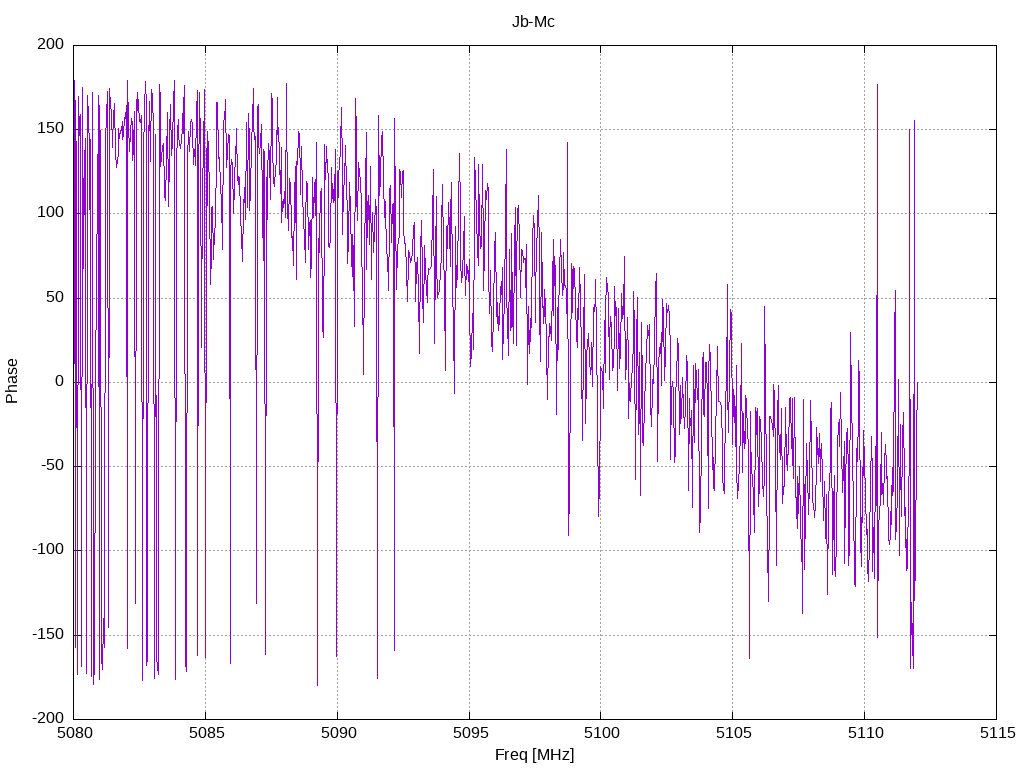Click the 'Phase' y-axis label

[x=12, y=381]
